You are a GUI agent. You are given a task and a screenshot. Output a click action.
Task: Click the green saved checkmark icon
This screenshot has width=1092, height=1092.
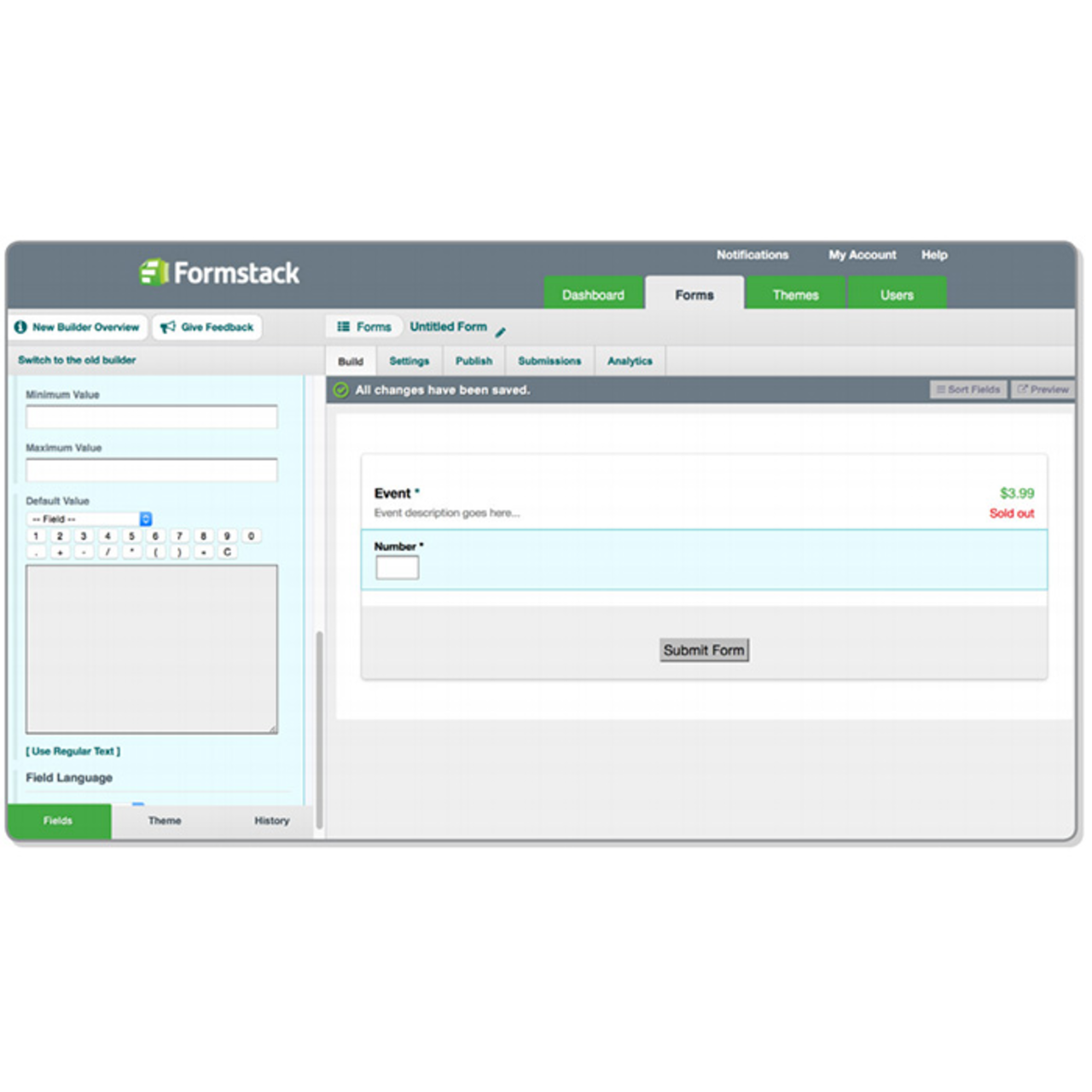(341, 390)
